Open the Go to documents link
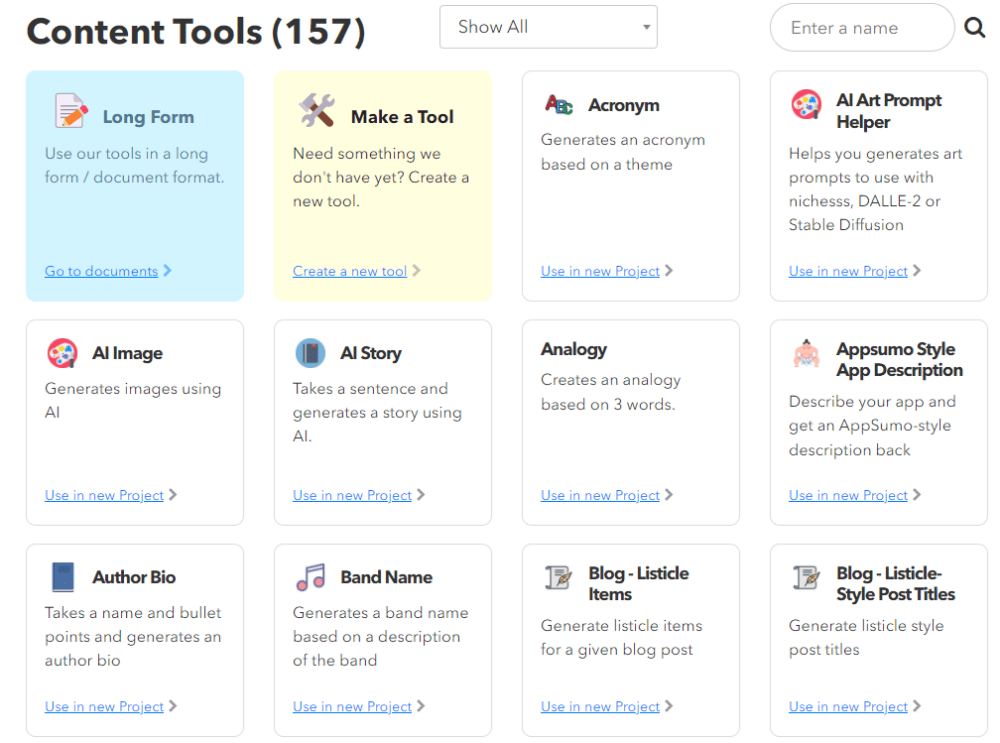 tap(101, 271)
